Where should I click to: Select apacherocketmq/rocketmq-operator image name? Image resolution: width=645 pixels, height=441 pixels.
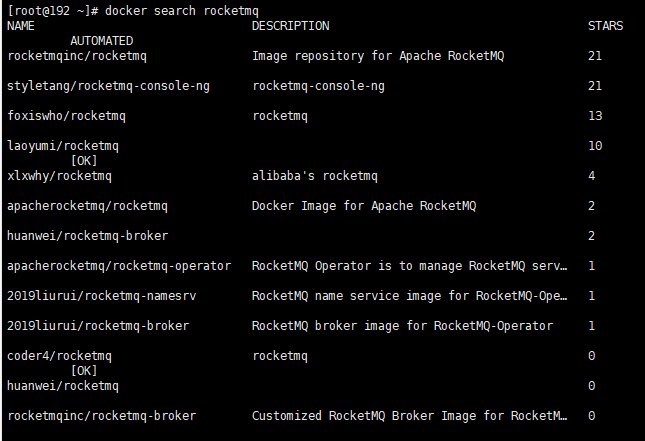(x=119, y=266)
